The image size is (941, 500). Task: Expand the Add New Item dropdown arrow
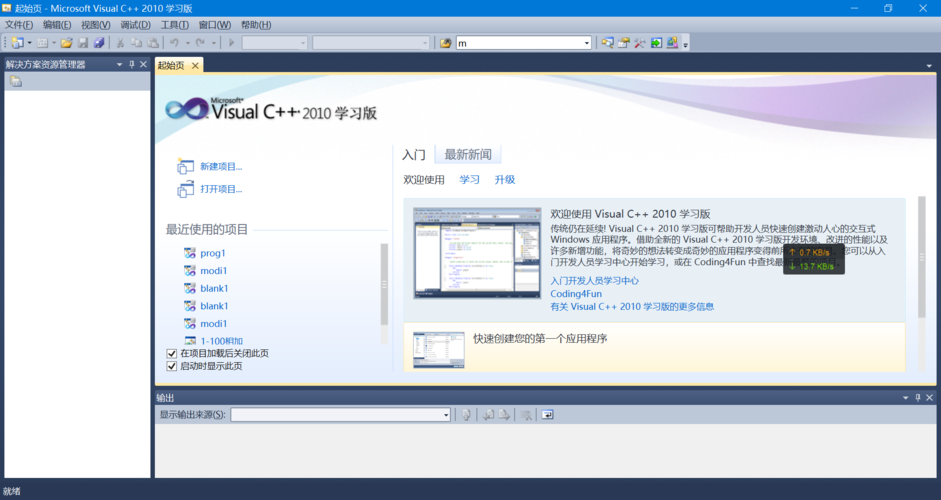53,43
